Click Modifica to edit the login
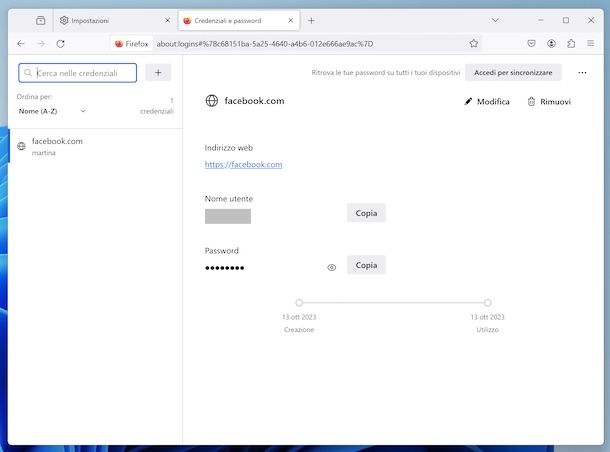This screenshot has height=452, width=610. [487, 102]
